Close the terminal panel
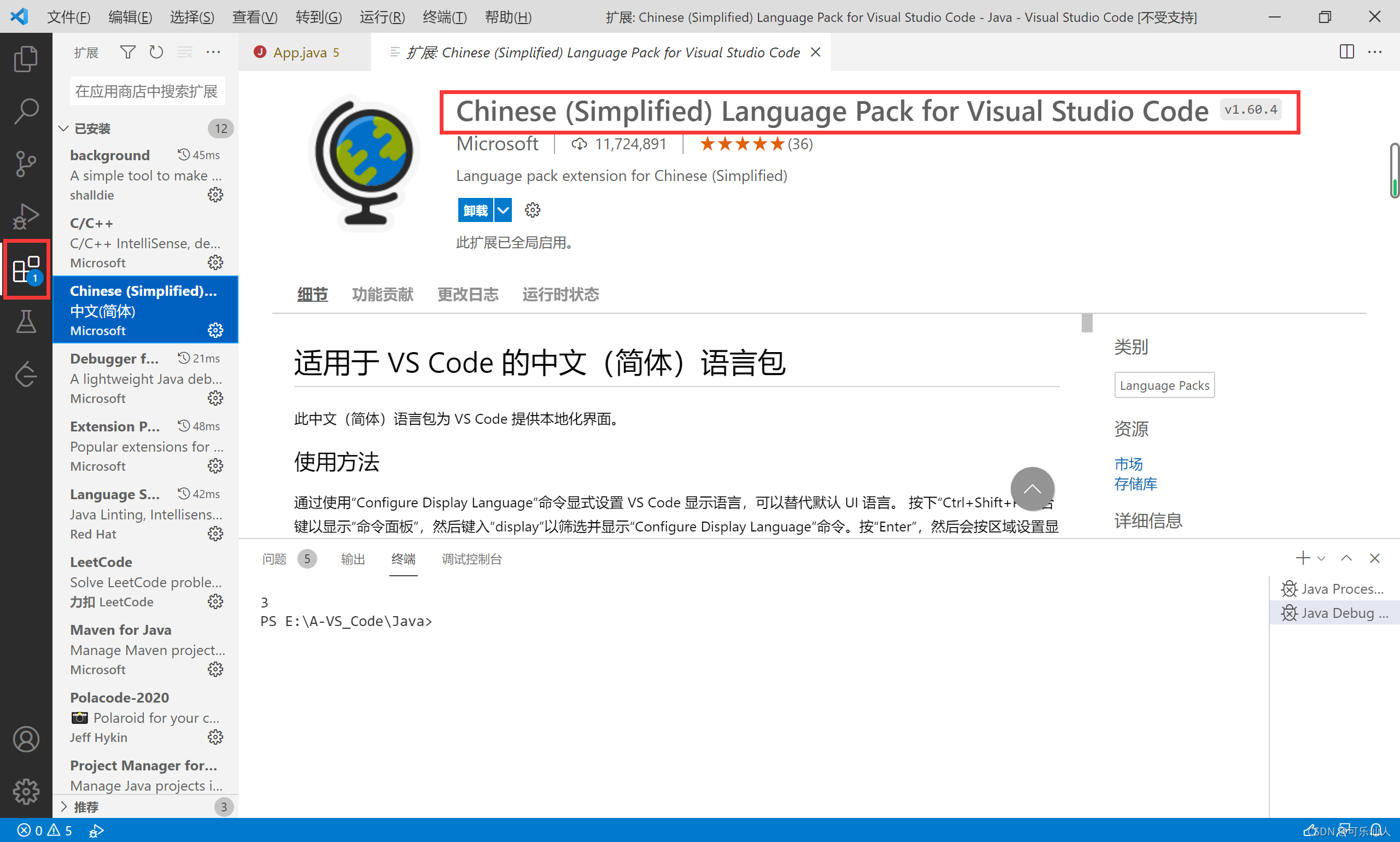Image resolution: width=1400 pixels, height=842 pixels. 1374,558
